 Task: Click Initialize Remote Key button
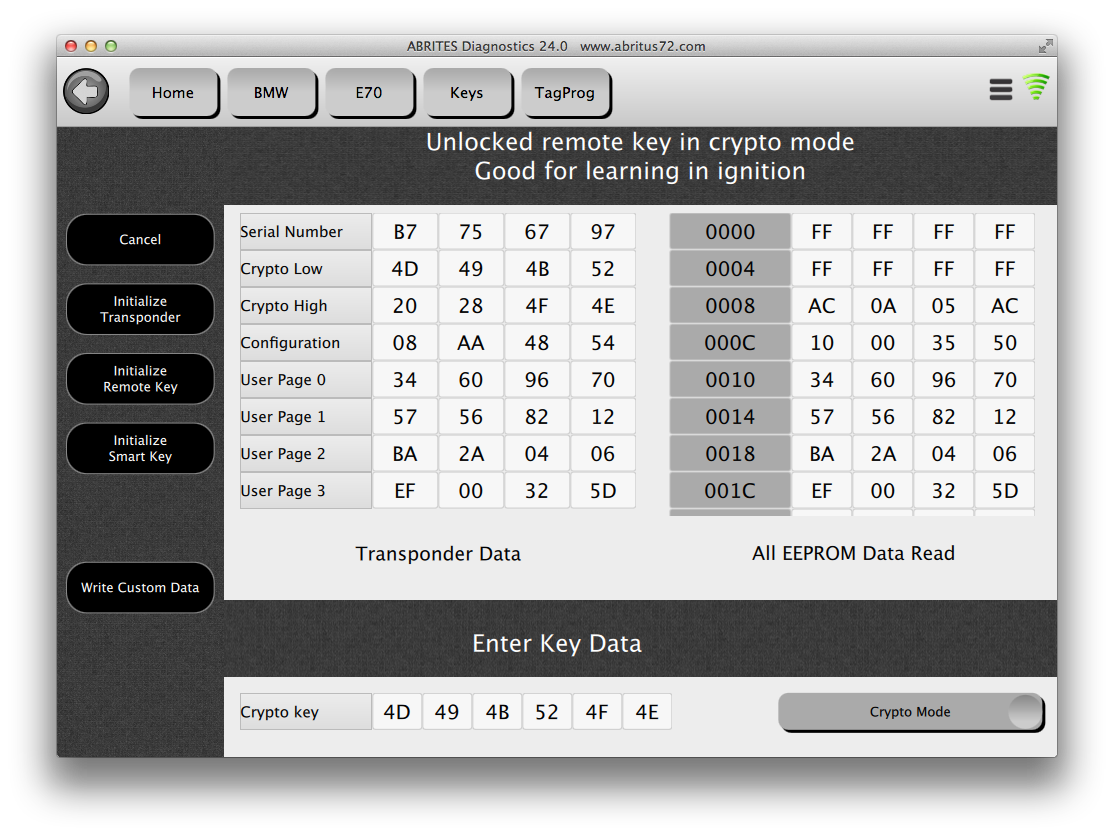point(140,379)
